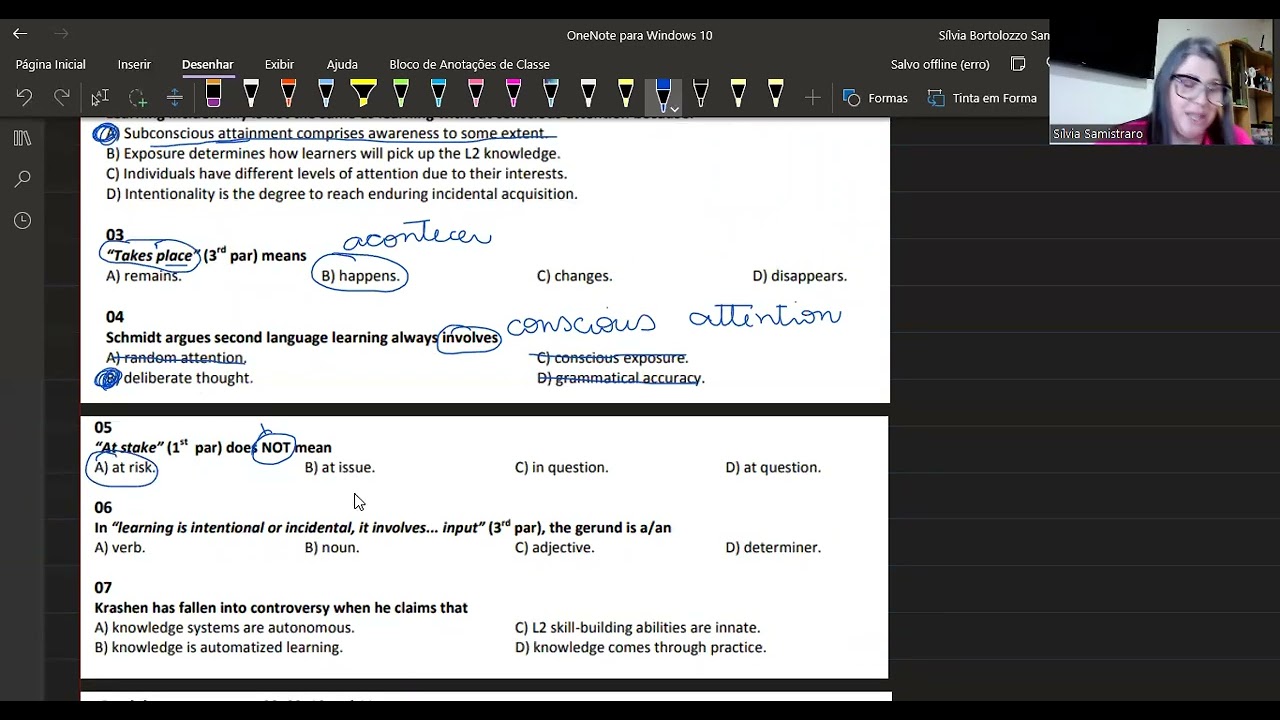Viewport: 1280px width, 720px height.
Task: Open the Exibir tab
Action: [x=279, y=64]
